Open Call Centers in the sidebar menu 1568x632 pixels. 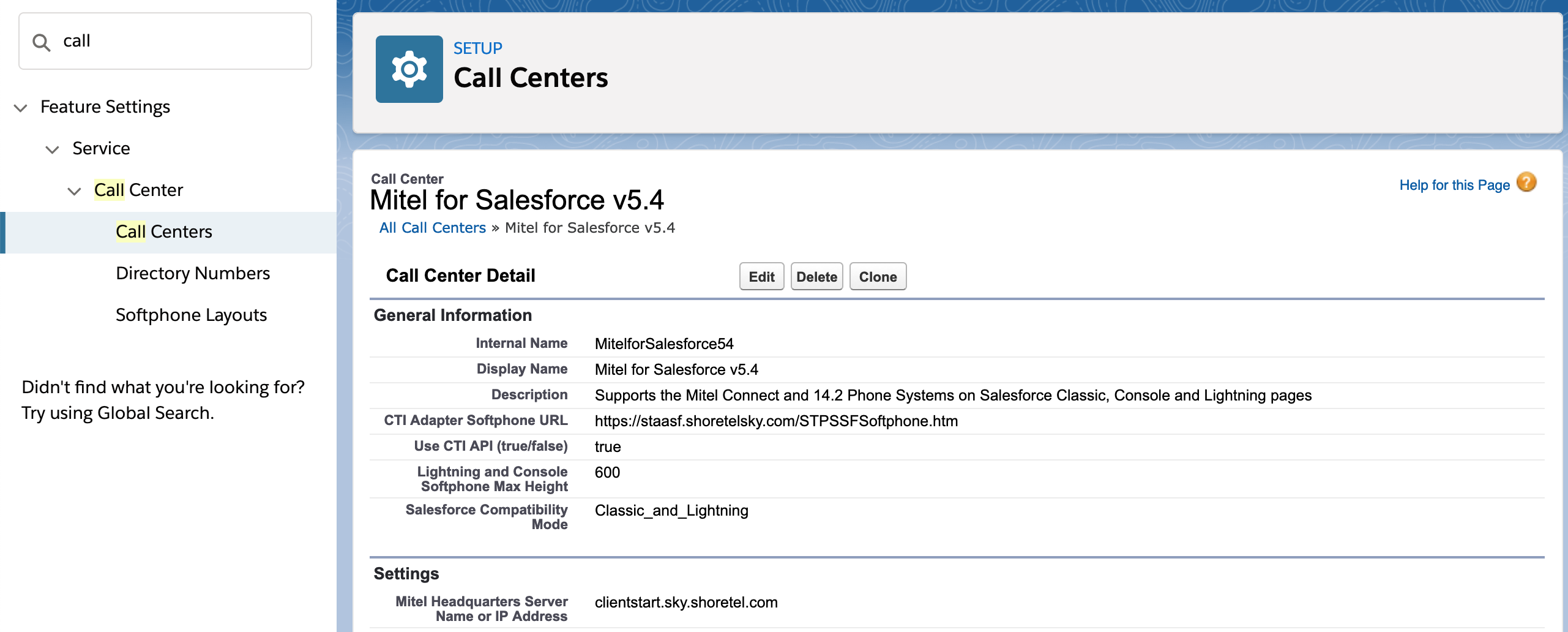tap(163, 232)
